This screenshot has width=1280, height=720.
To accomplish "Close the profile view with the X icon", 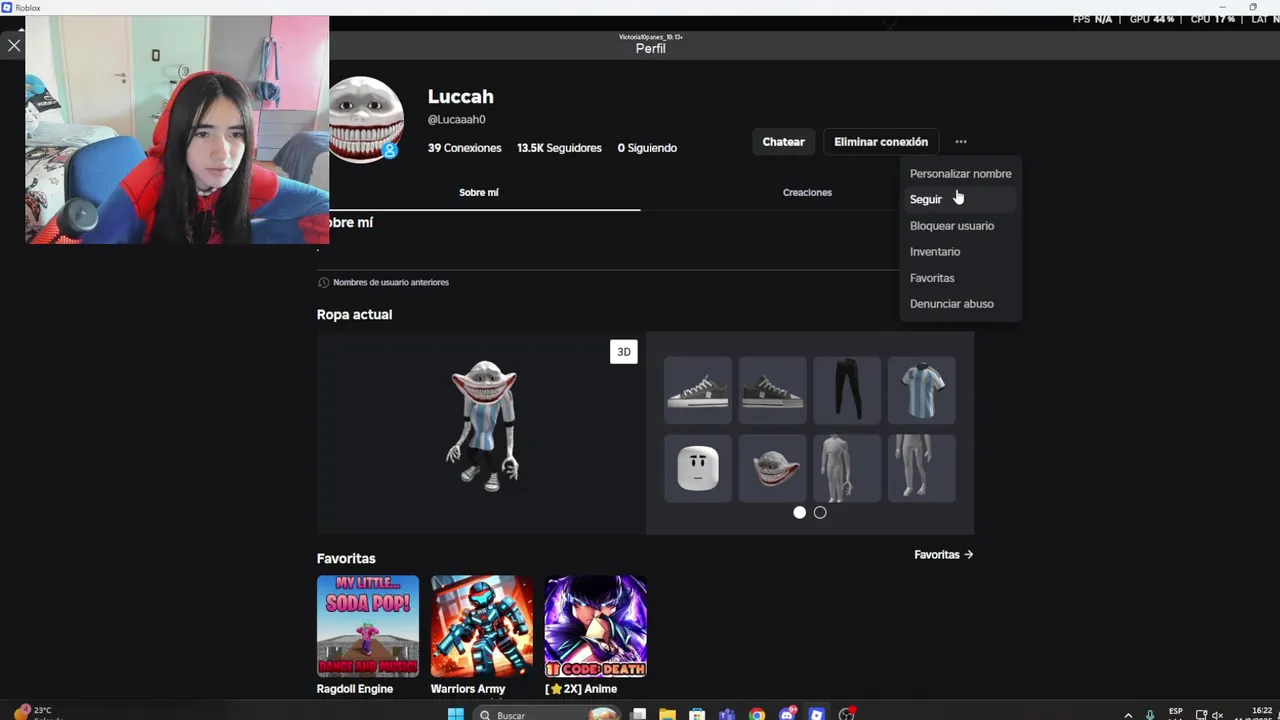I will pyautogui.click(x=14, y=45).
